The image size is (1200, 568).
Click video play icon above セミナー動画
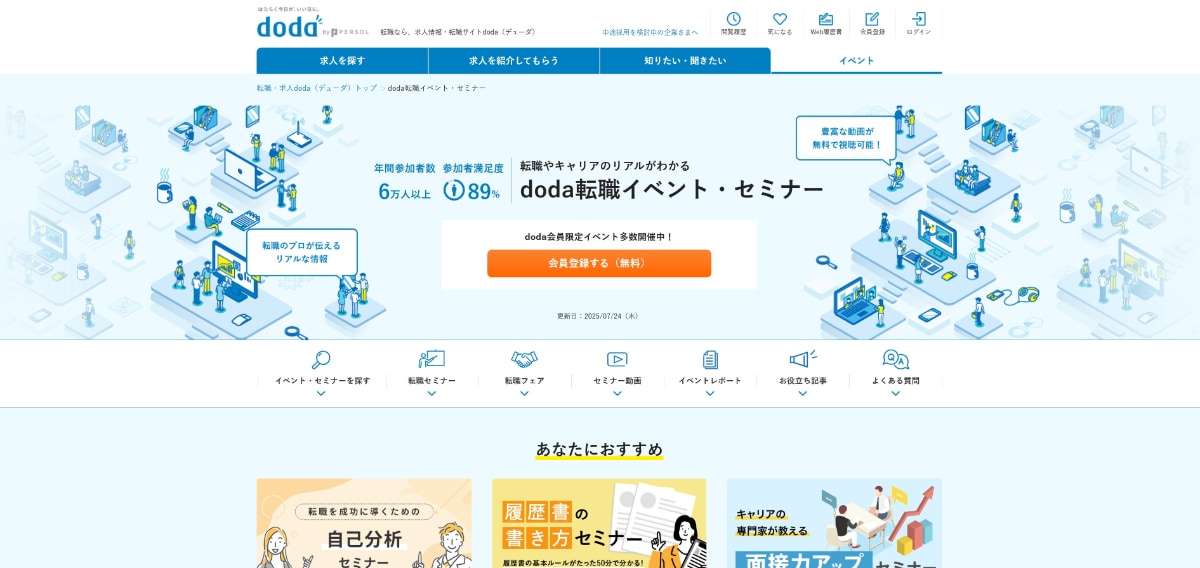click(x=617, y=359)
